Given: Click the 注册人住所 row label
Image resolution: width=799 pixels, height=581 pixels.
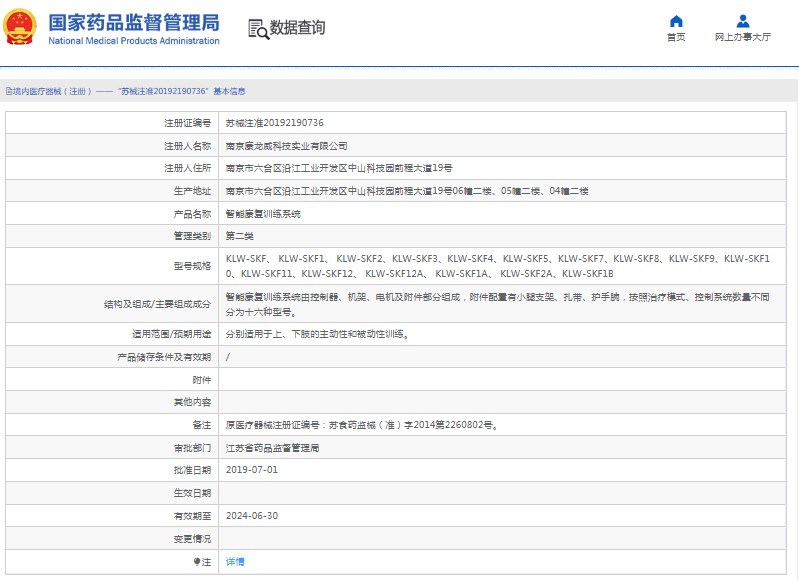Looking at the screenshot, I should click(x=187, y=168).
